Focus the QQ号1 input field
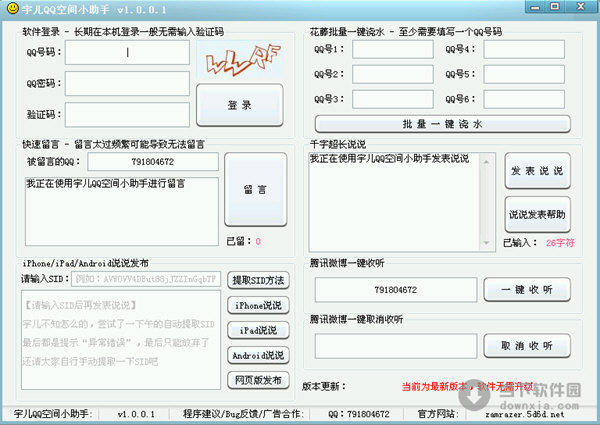 pos(393,49)
